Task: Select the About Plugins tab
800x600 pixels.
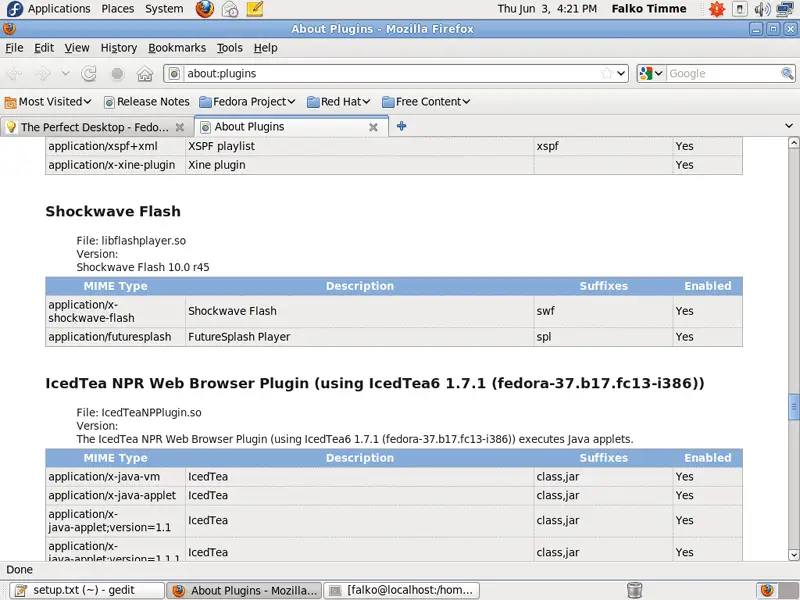Action: tap(291, 127)
